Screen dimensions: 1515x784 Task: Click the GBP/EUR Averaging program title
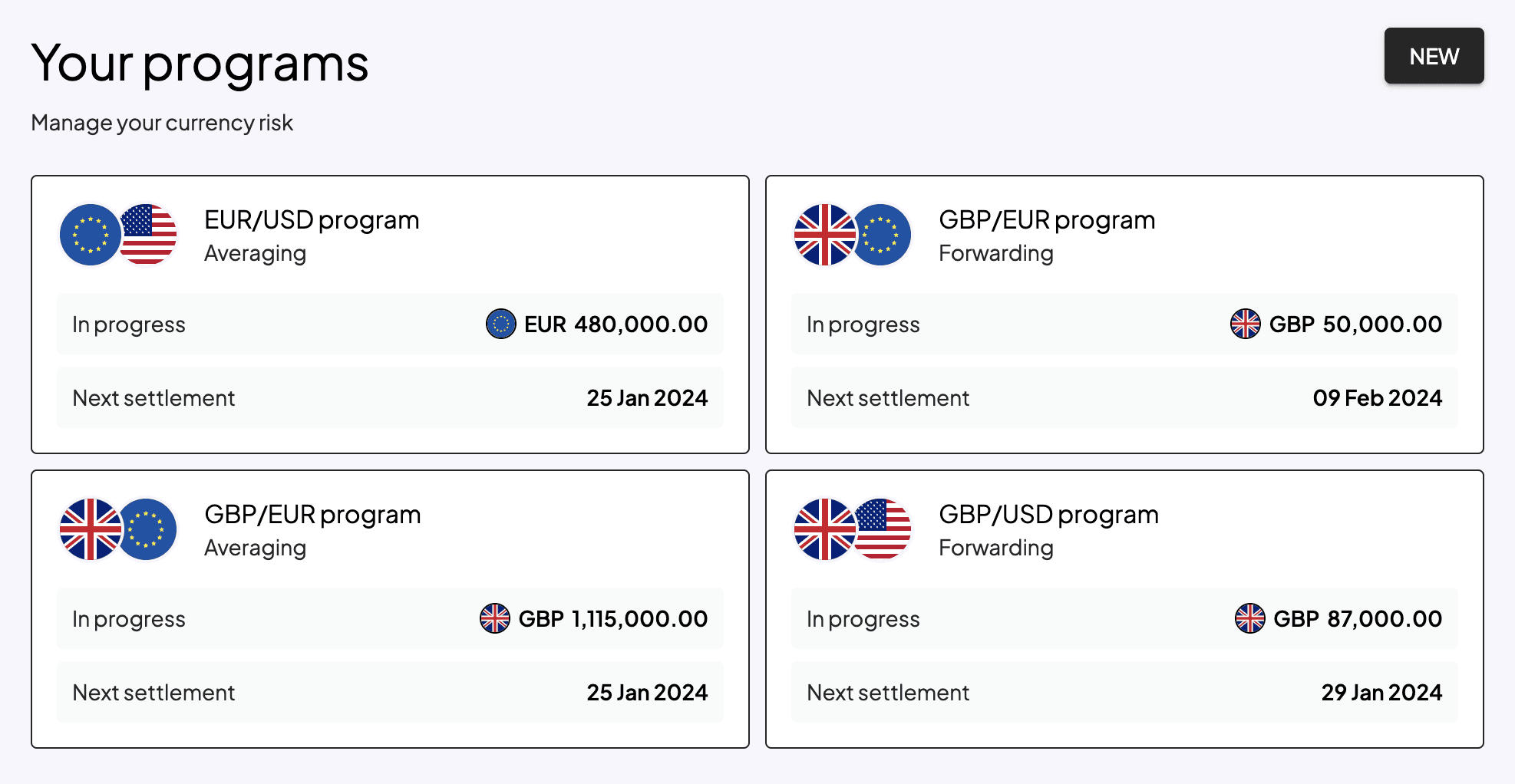point(312,514)
